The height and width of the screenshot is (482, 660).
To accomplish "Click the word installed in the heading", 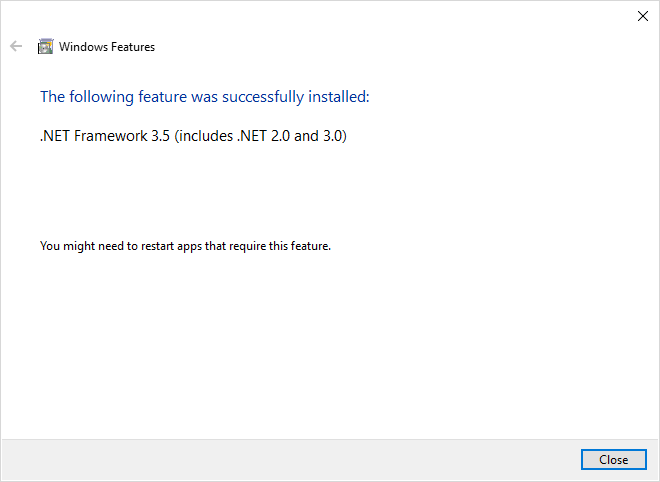I will [x=339, y=97].
